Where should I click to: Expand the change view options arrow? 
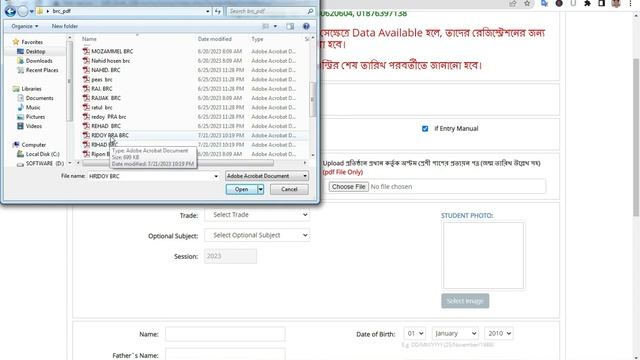(x=275, y=26)
